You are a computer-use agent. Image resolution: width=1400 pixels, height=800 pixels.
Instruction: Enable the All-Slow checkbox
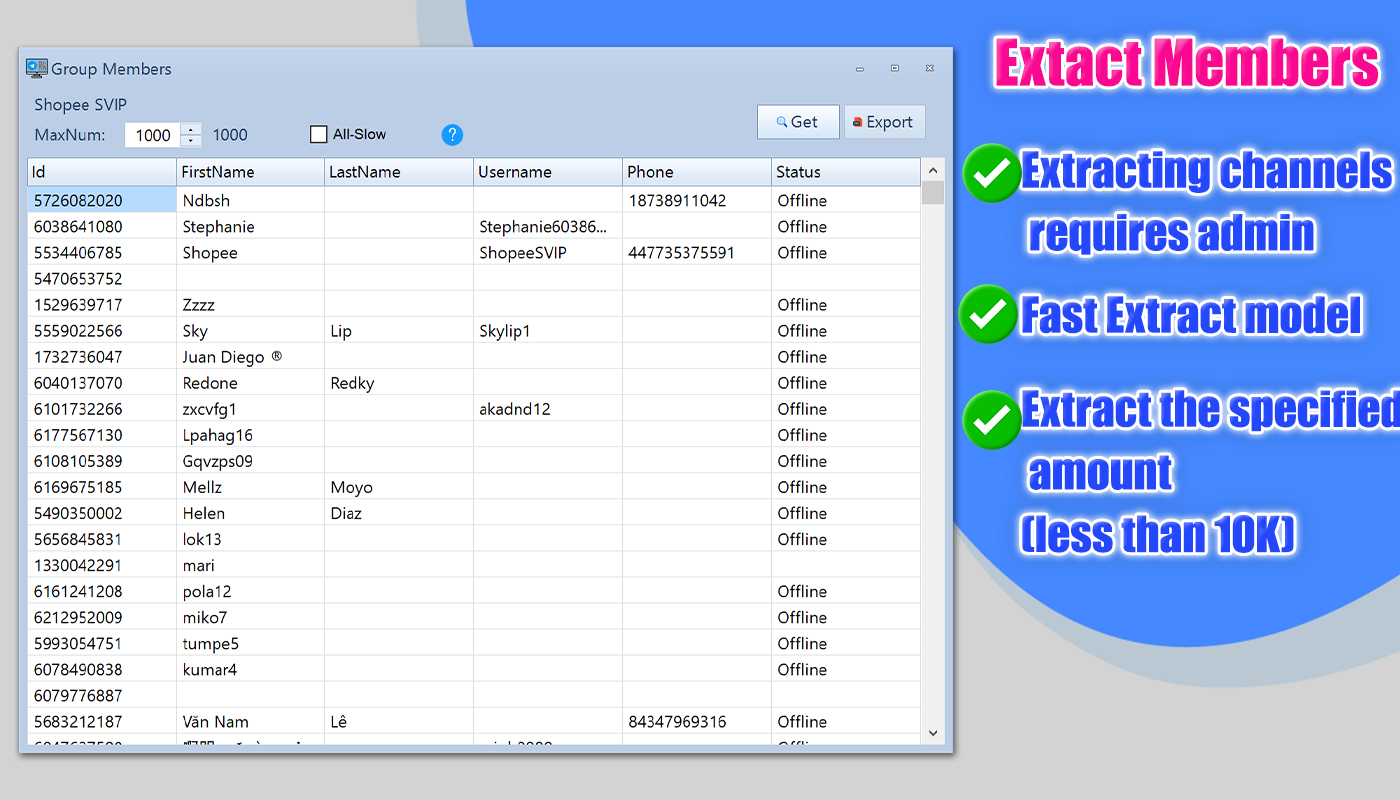pos(318,133)
